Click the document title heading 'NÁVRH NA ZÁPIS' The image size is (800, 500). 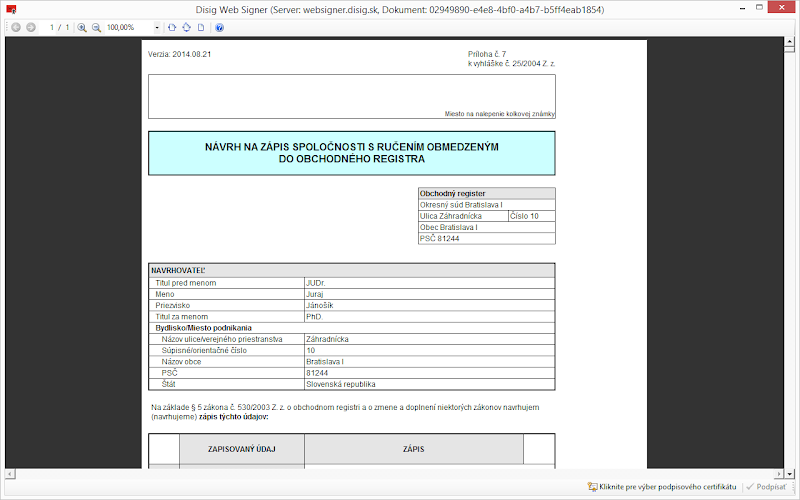click(352, 153)
